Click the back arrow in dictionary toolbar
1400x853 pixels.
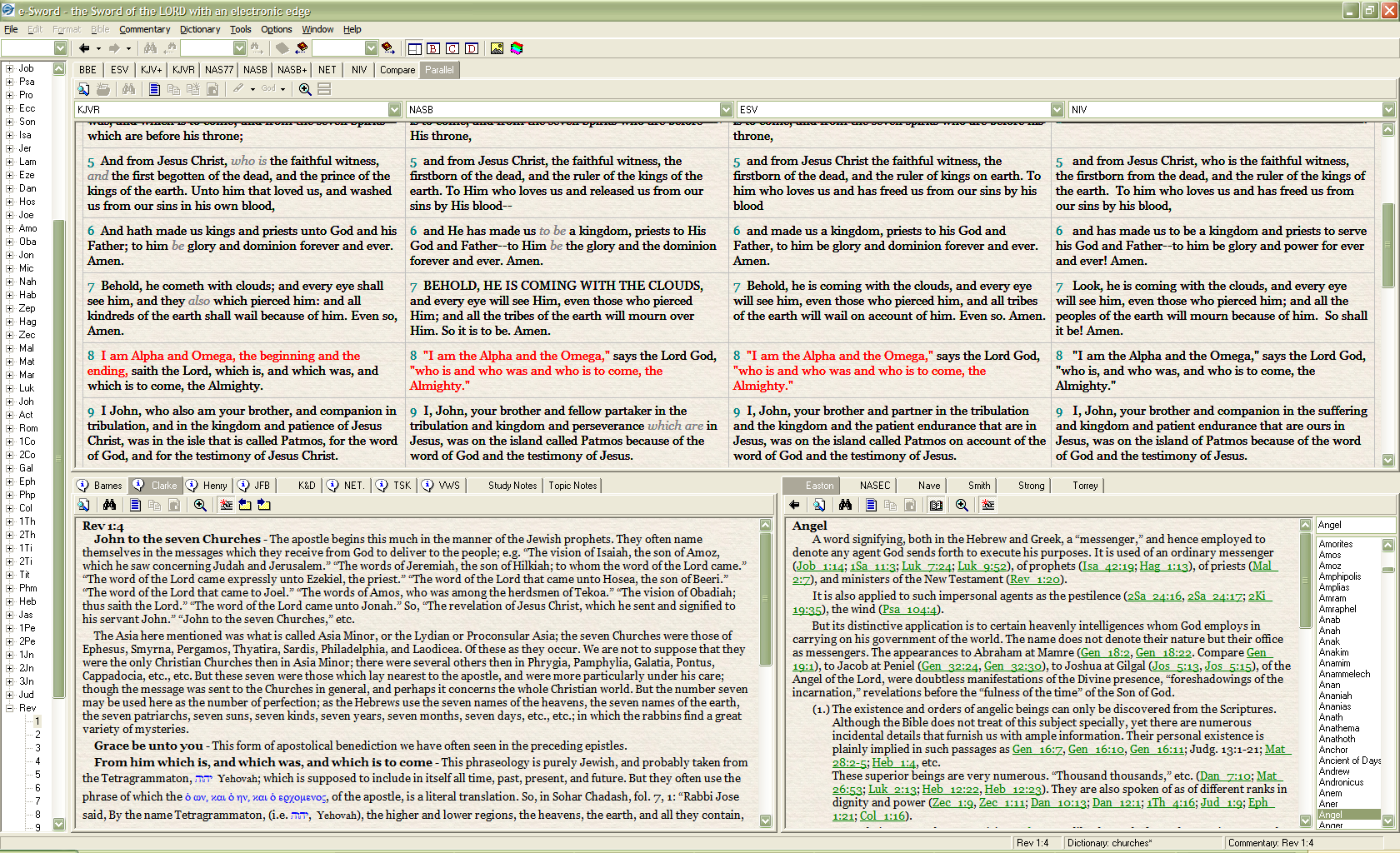[x=794, y=505]
